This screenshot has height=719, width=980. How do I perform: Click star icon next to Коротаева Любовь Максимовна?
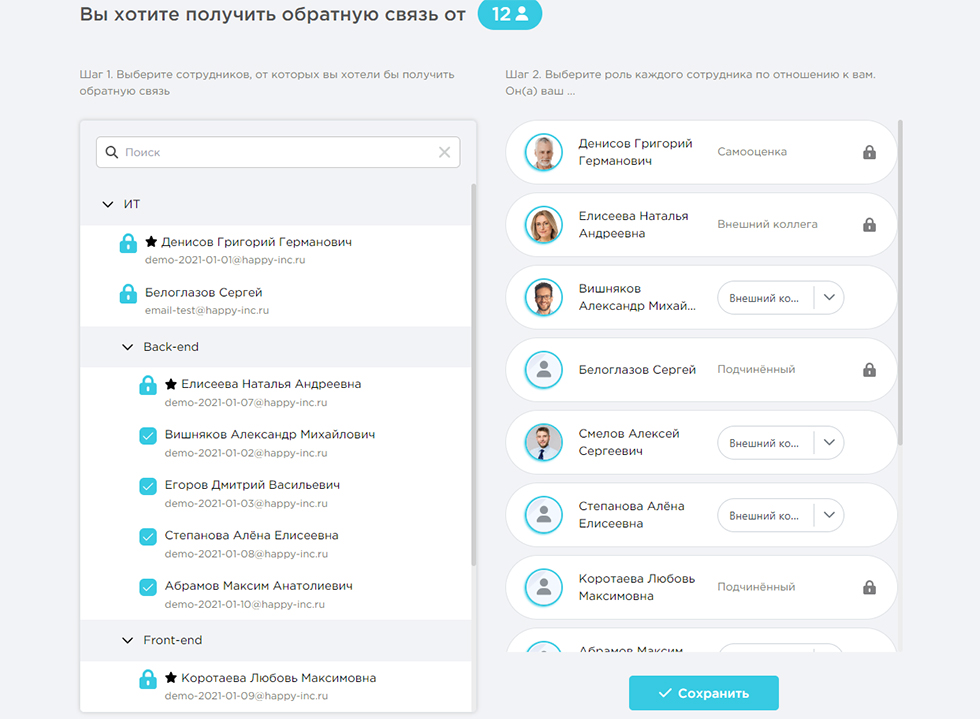(x=171, y=678)
